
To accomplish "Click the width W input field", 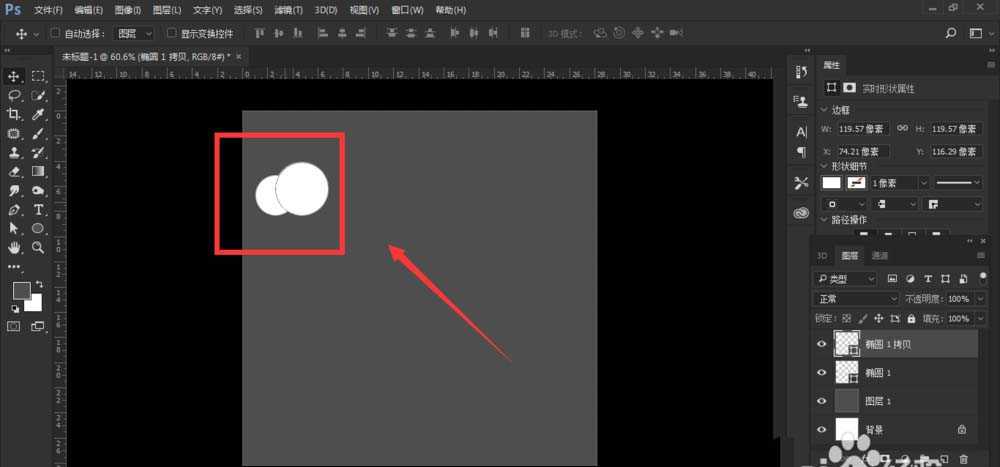I will pos(857,129).
